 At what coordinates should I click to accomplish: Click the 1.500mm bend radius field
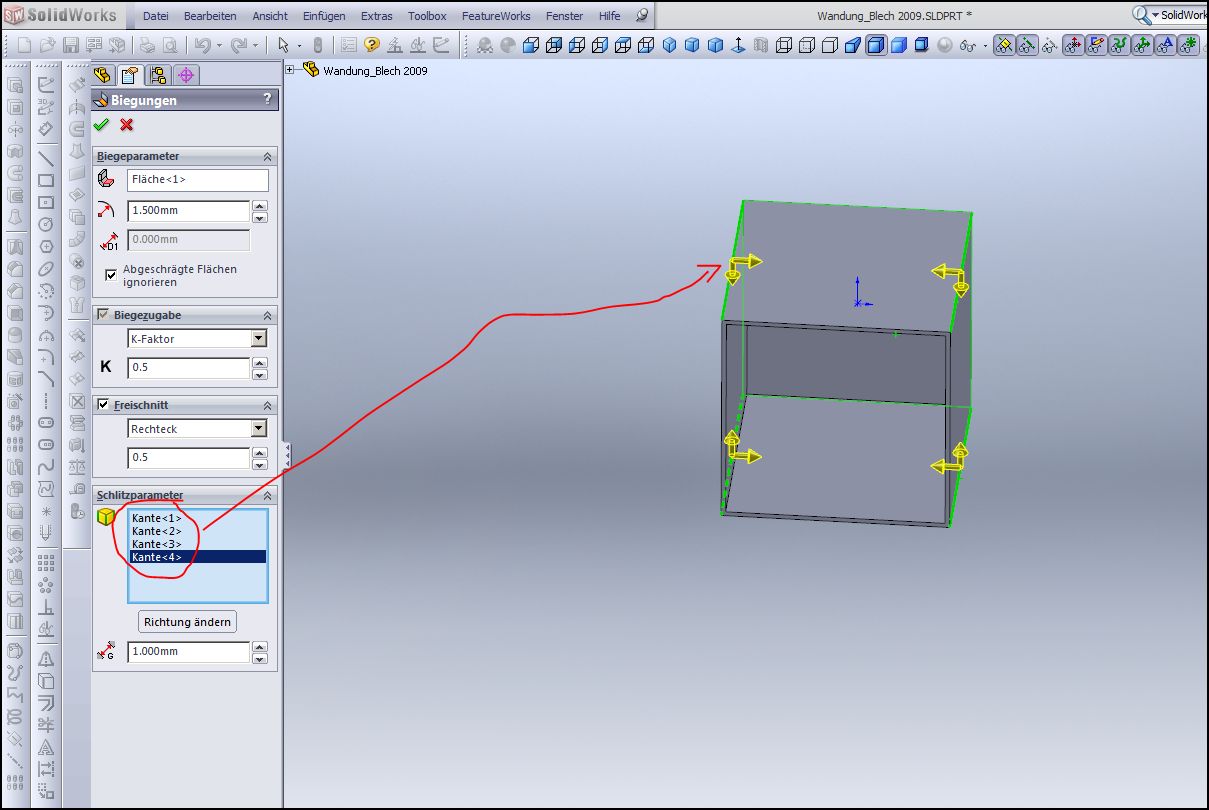(x=188, y=211)
